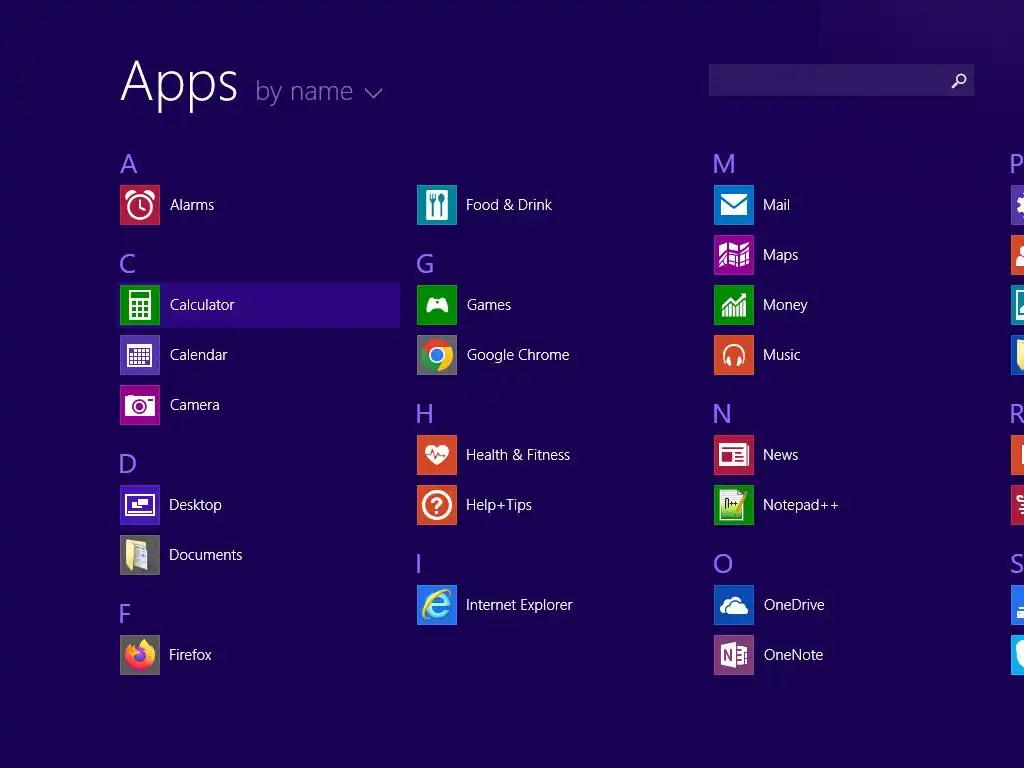The image size is (1024, 768).
Task: Jump via the letter A header
Action: (x=129, y=164)
